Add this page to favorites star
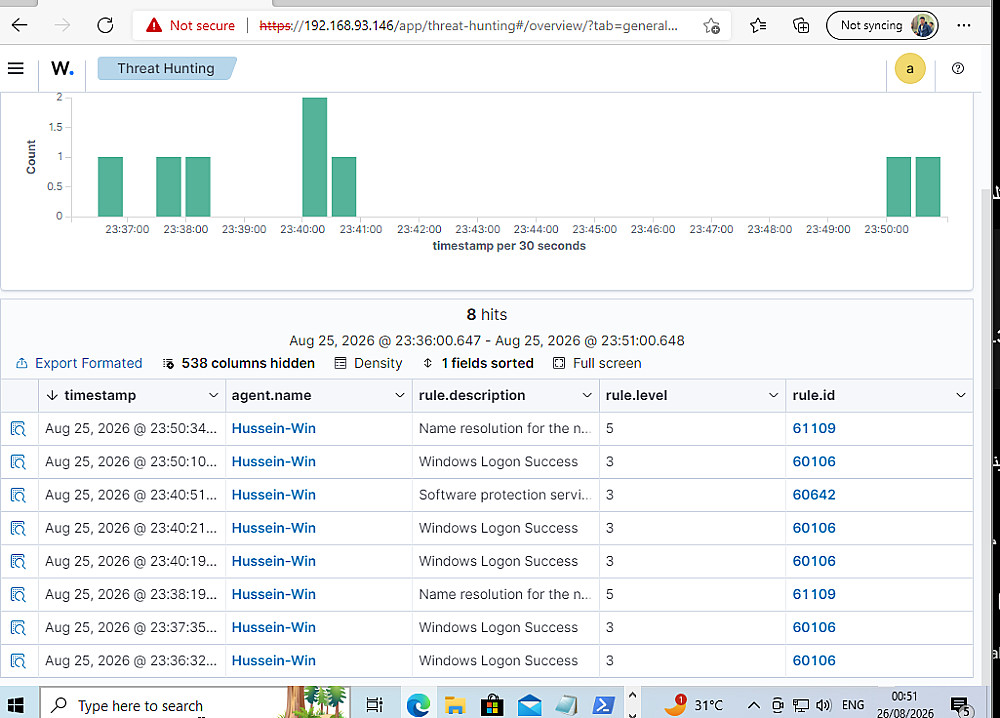 click(711, 26)
